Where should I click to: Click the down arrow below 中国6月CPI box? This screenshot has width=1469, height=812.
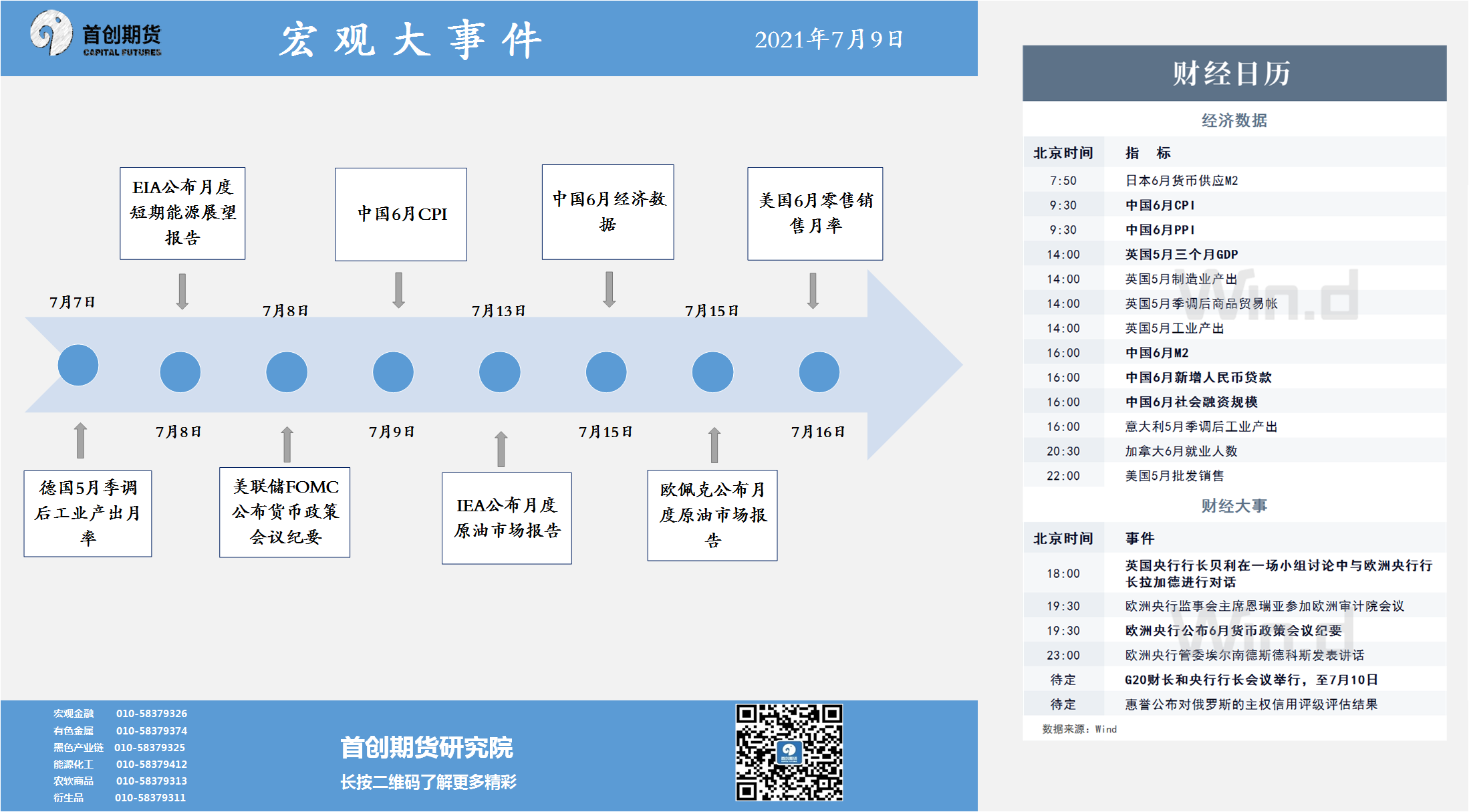coord(399,289)
